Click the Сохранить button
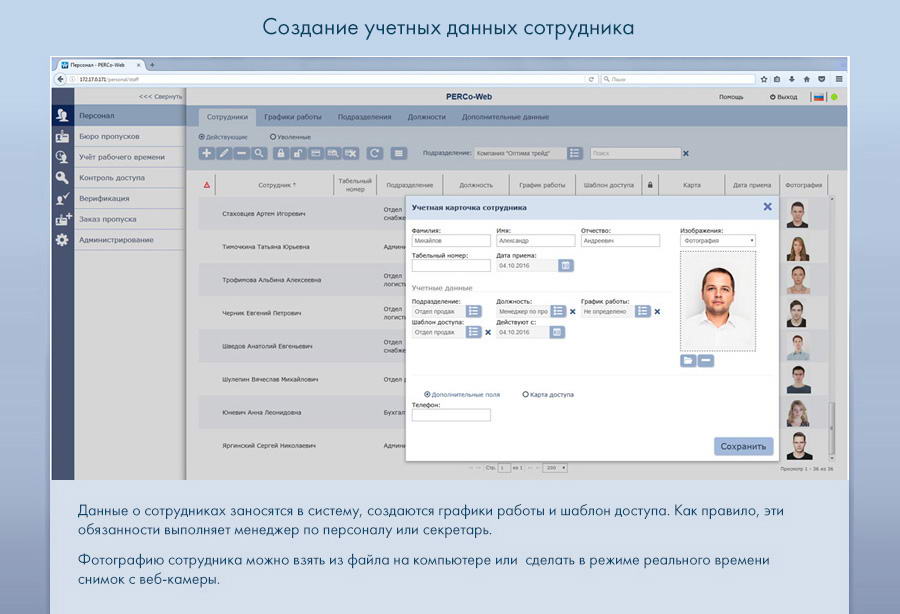Image resolution: width=900 pixels, height=614 pixels. pos(743,446)
